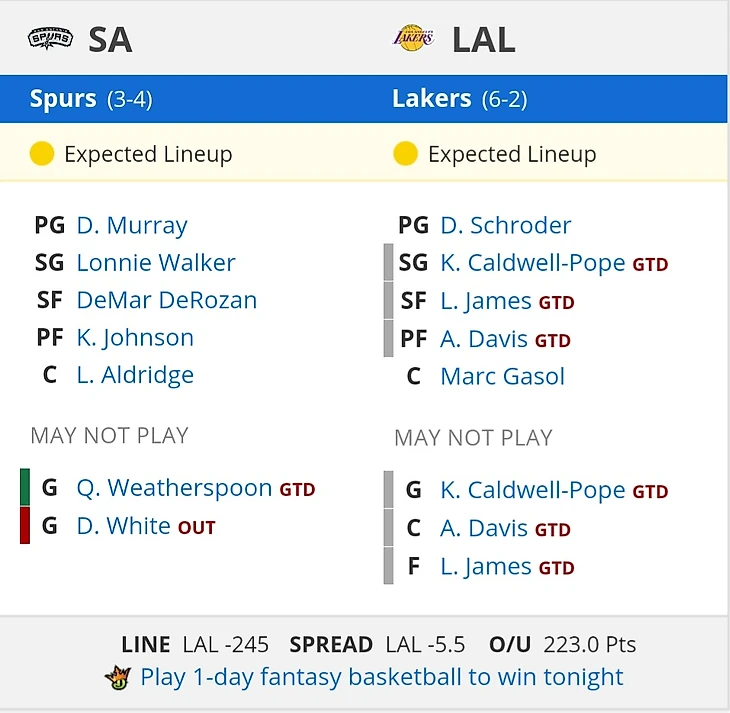
Task: Click the yellow Expected Lineup dot under Lakers
Action: click(405, 154)
